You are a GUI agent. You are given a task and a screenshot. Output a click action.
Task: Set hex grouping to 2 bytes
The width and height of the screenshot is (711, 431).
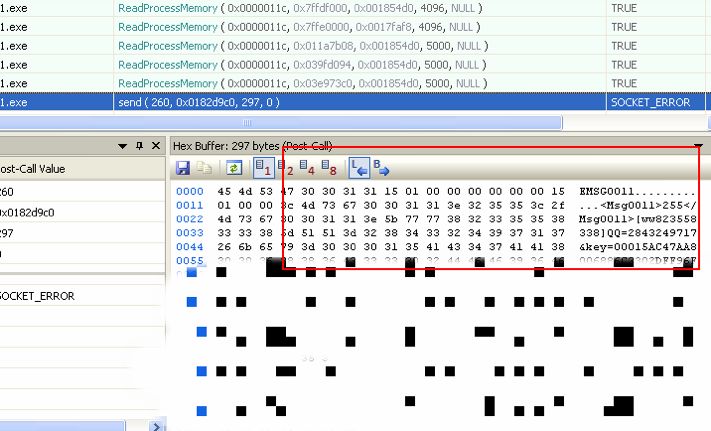coord(286,168)
